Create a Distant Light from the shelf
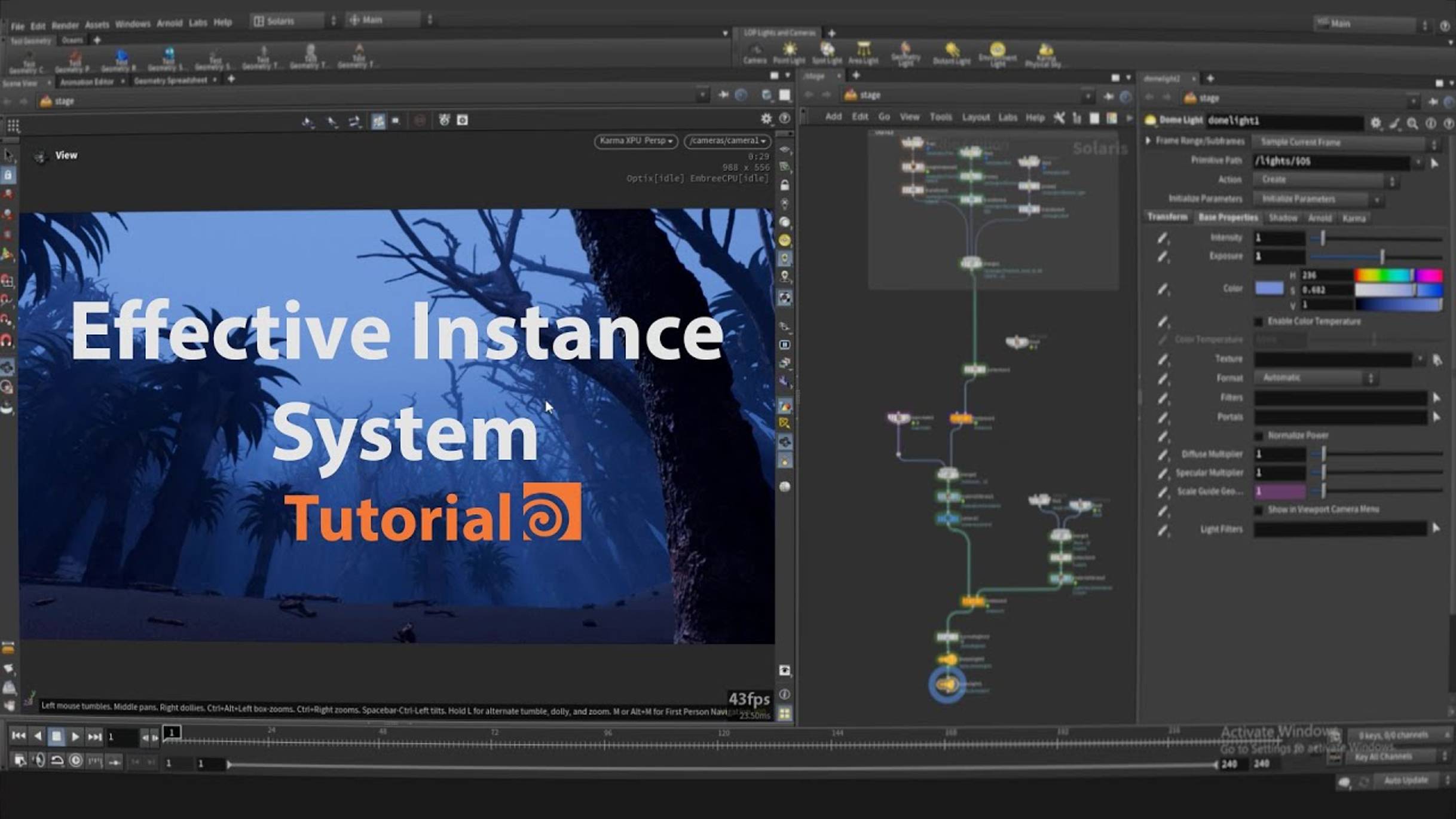1456x819 pixels. pos(950,54)
